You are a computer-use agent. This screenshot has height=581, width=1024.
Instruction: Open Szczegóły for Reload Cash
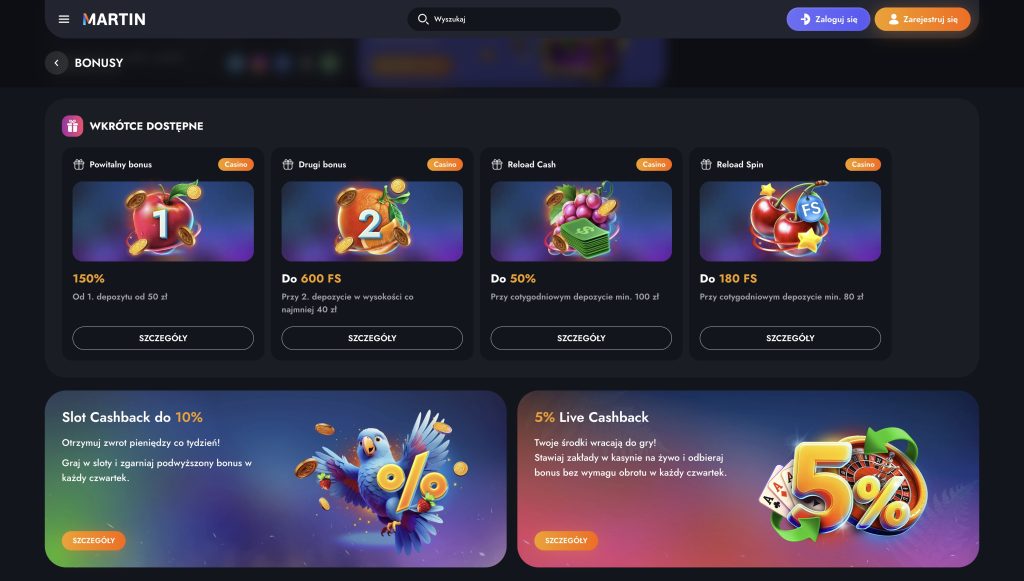click(x=581, y=338)
